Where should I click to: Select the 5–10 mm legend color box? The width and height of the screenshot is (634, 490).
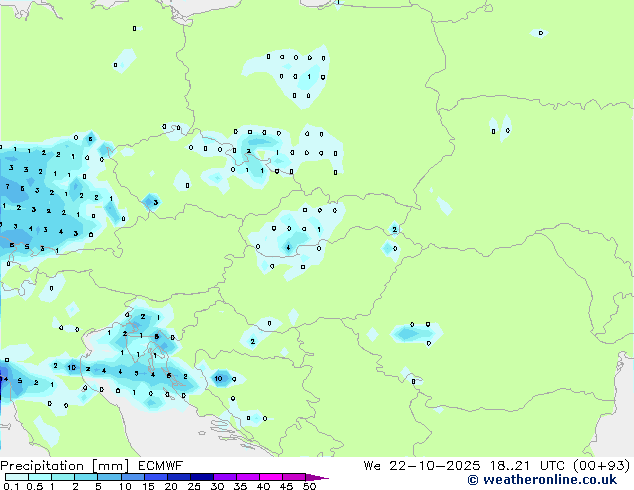point(109,477)
